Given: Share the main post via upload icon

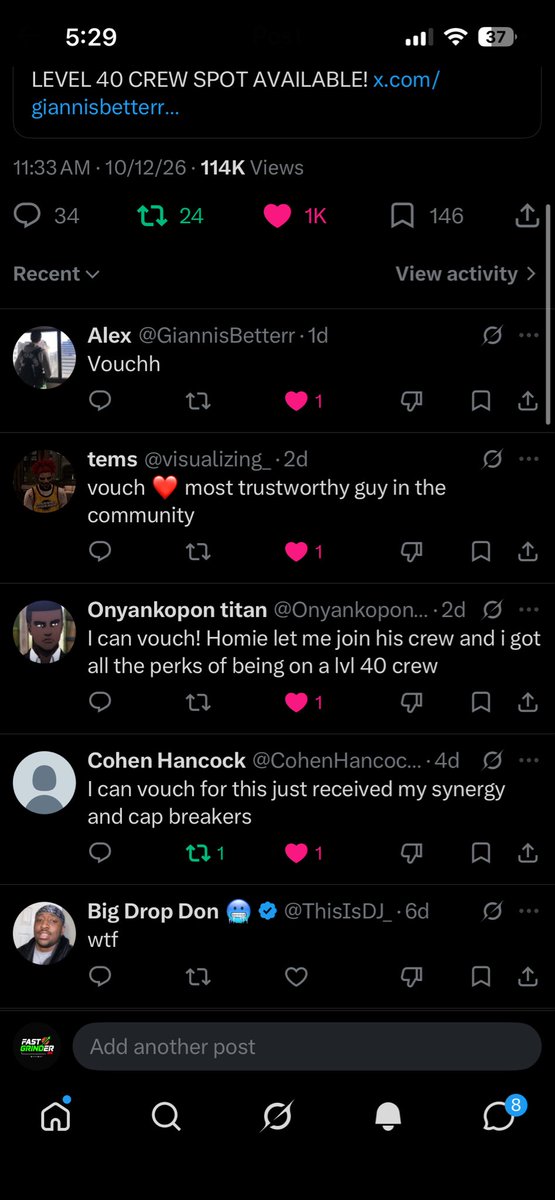Looking at the screenshot, I should pyautogui.click(x=527, y=216).
